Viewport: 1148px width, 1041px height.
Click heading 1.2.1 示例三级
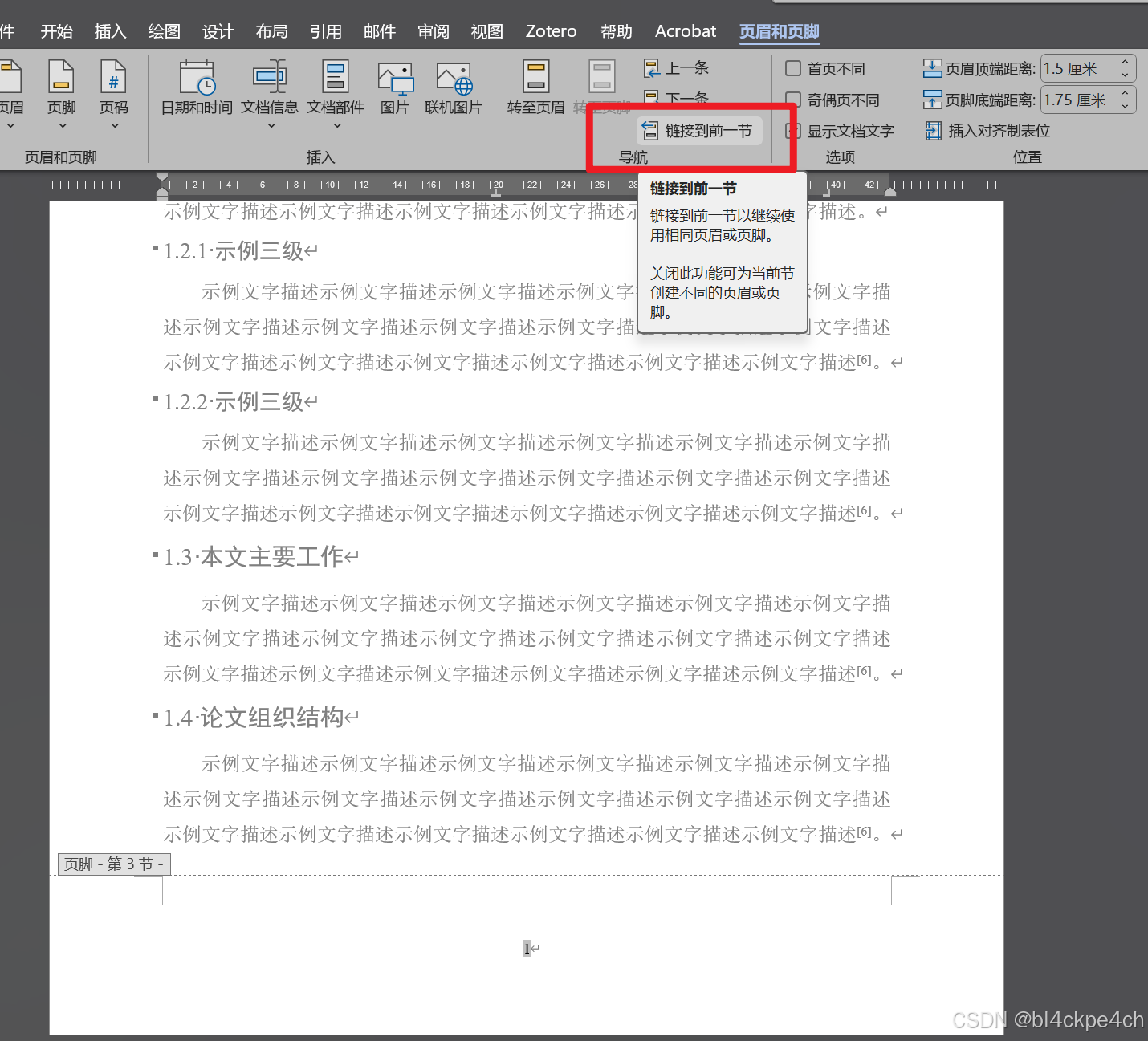[x=233, y=251]
